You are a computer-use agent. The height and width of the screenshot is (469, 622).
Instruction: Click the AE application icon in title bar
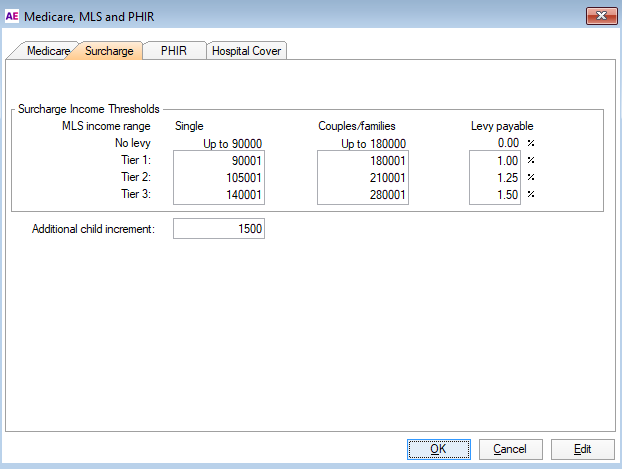pyautogui.click(x=12, y=15)
